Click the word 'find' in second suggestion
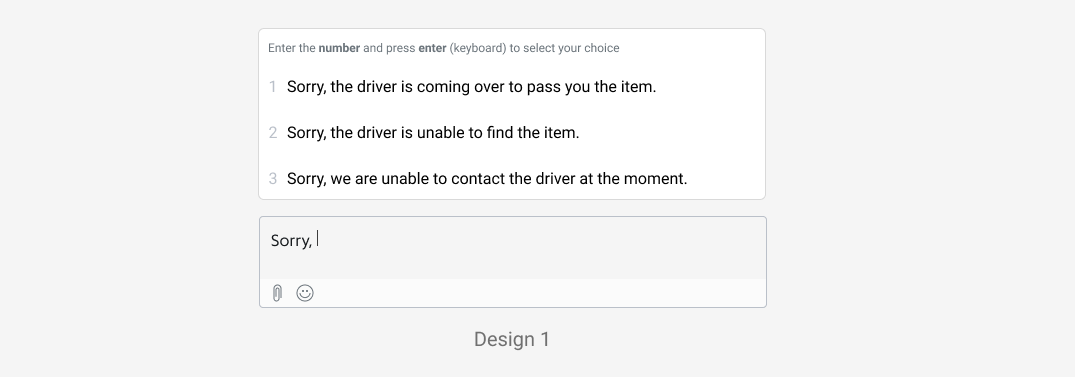1075x377 pixels. click(x=500, y=133)
